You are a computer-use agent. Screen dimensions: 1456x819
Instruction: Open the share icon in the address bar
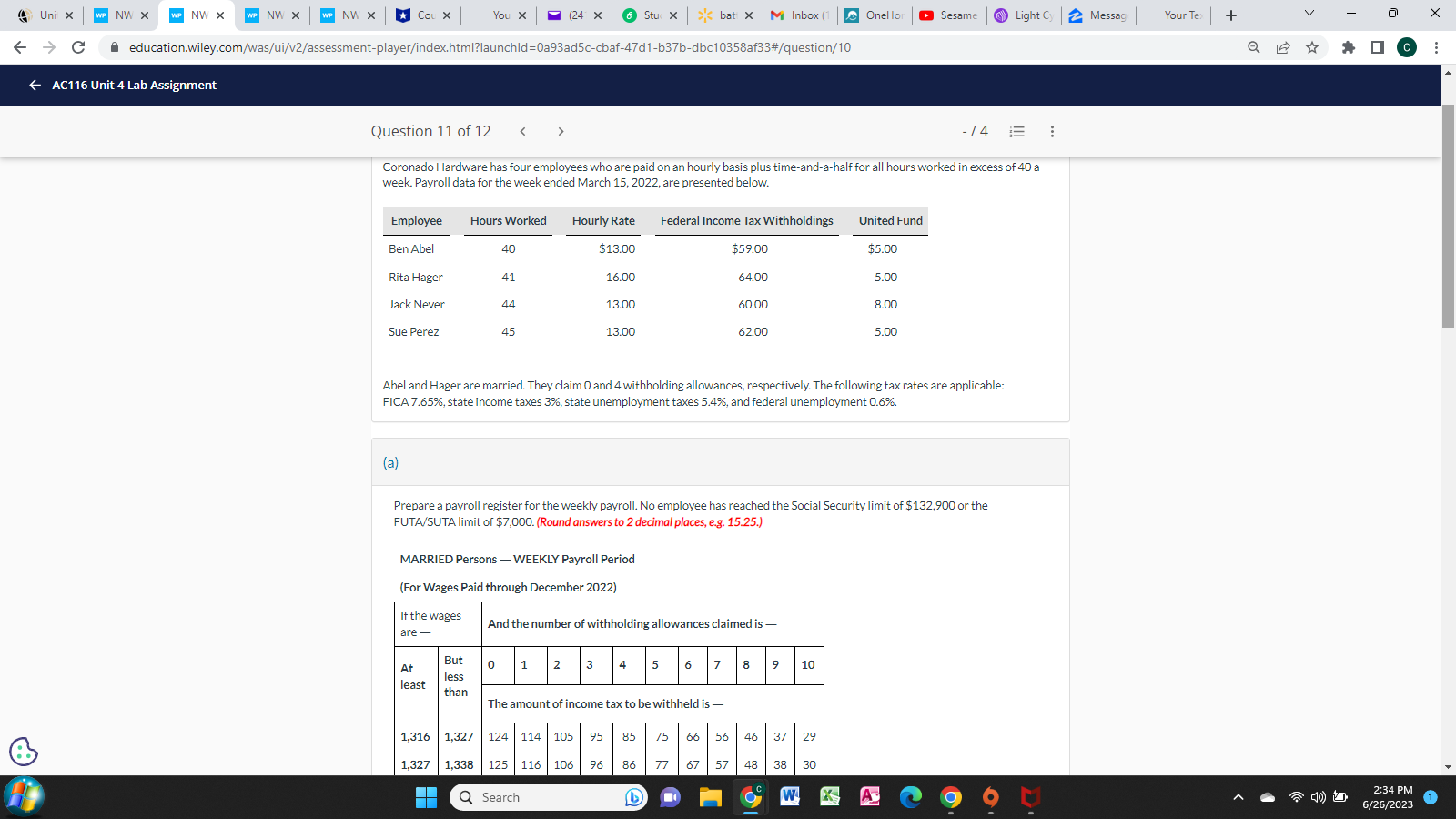(x=1284, y=47)
